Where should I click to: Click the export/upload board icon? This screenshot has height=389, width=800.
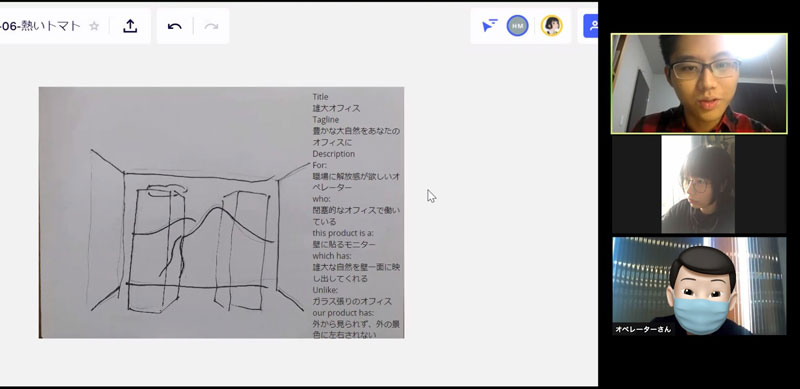[x=130, y=26]
